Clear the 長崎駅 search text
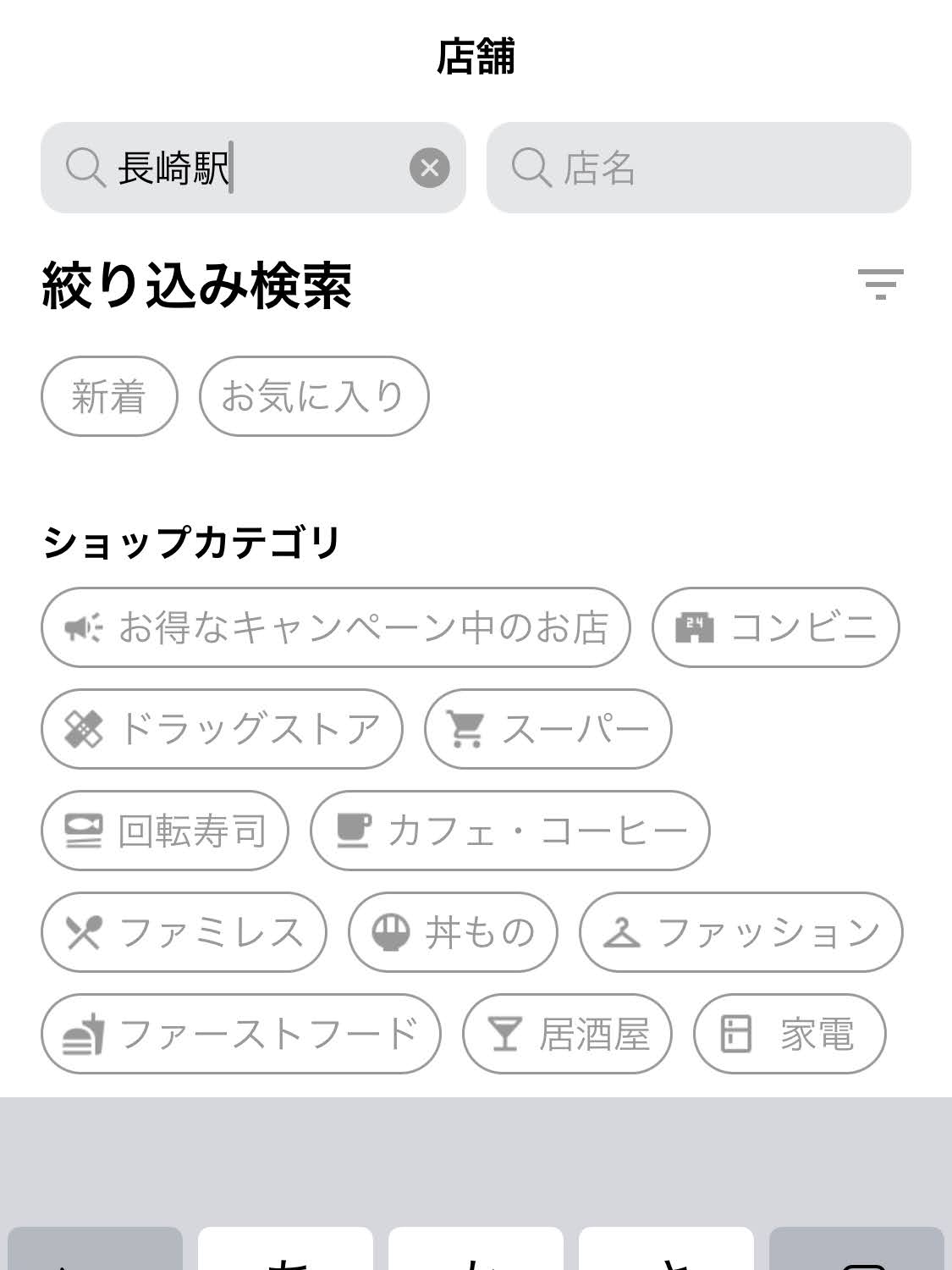The height and width of the screenshot is (1270, 952). (x=430, y=168)
